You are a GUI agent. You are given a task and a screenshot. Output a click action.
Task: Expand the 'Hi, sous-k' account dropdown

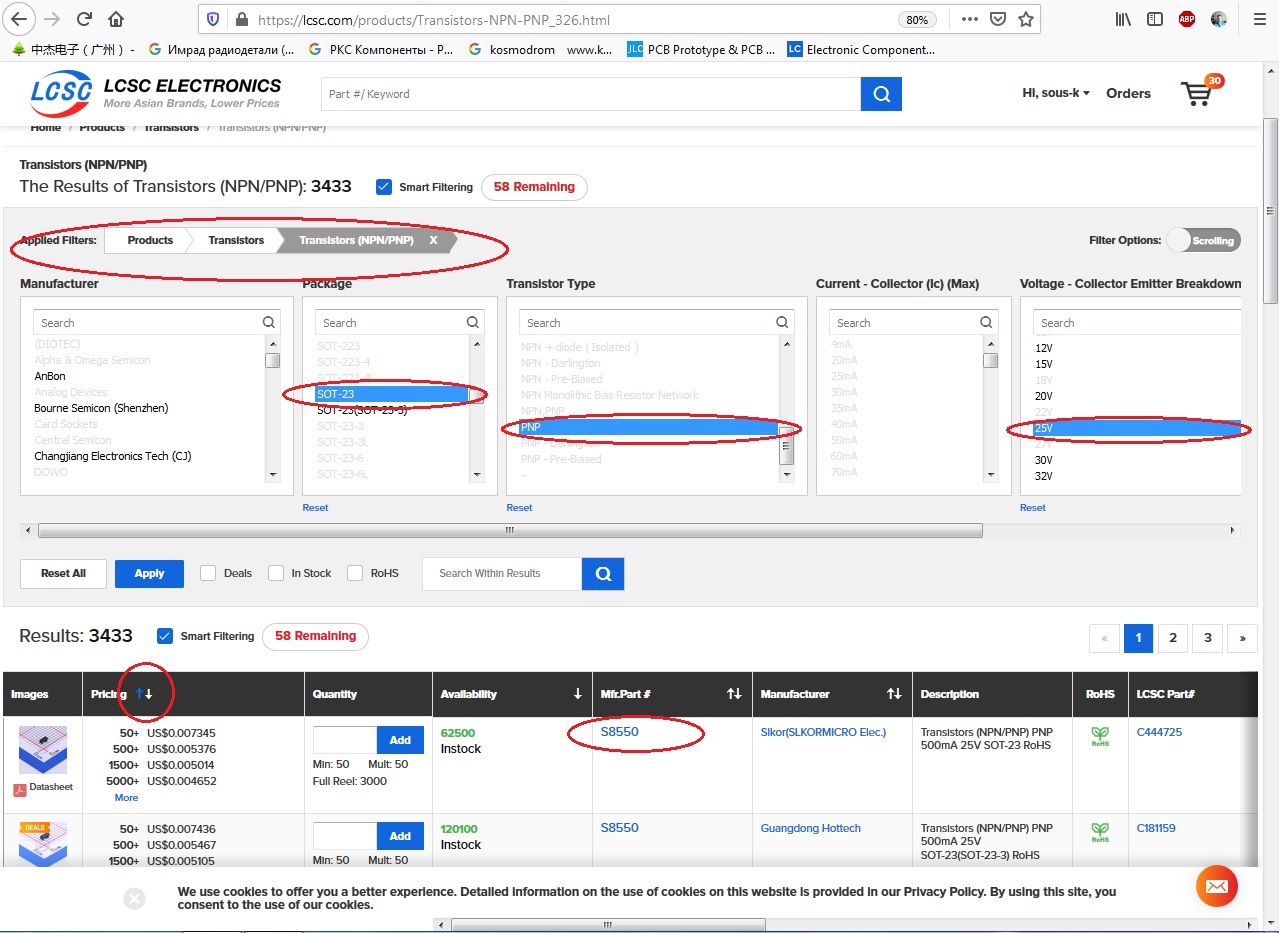click(x=1056, y=93)
